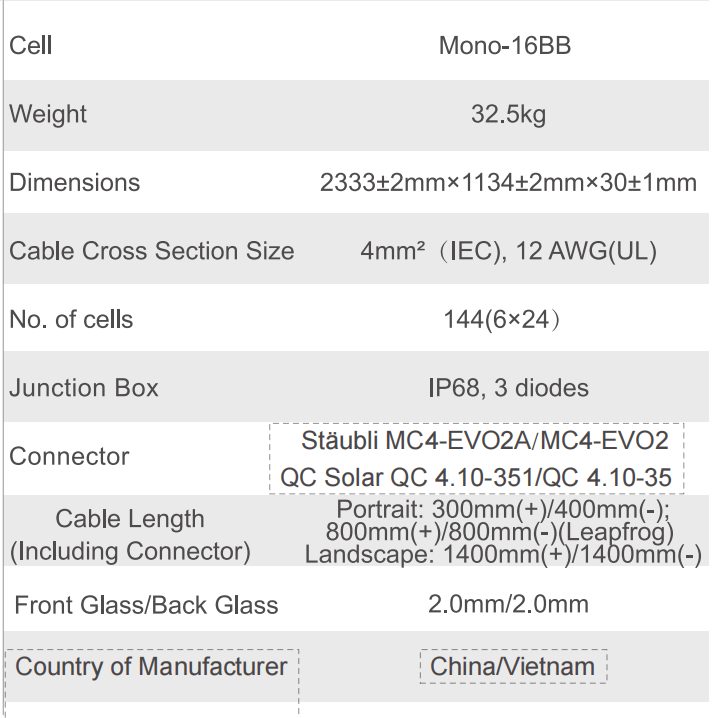Select the dashed 'China/Vietnam' value box
This screenshot has width=718, height=718.
point(513,667)
